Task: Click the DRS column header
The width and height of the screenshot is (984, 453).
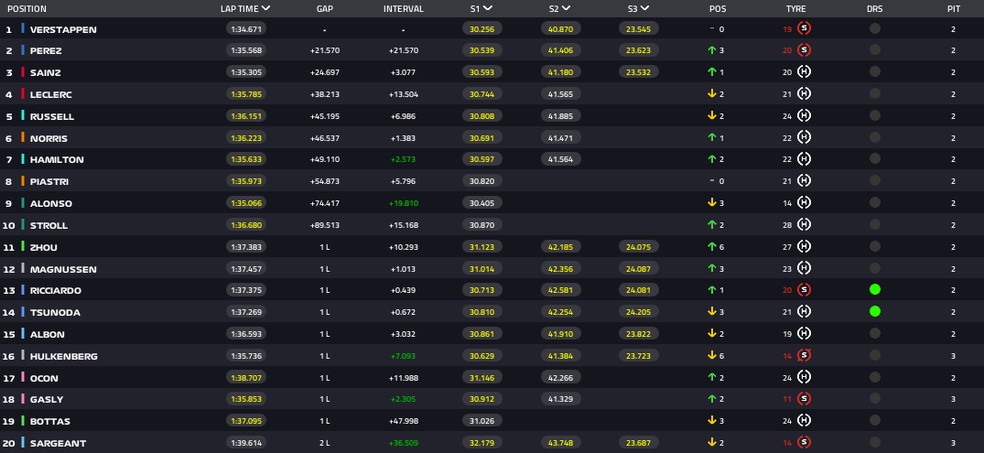Action: pos(875,9)
